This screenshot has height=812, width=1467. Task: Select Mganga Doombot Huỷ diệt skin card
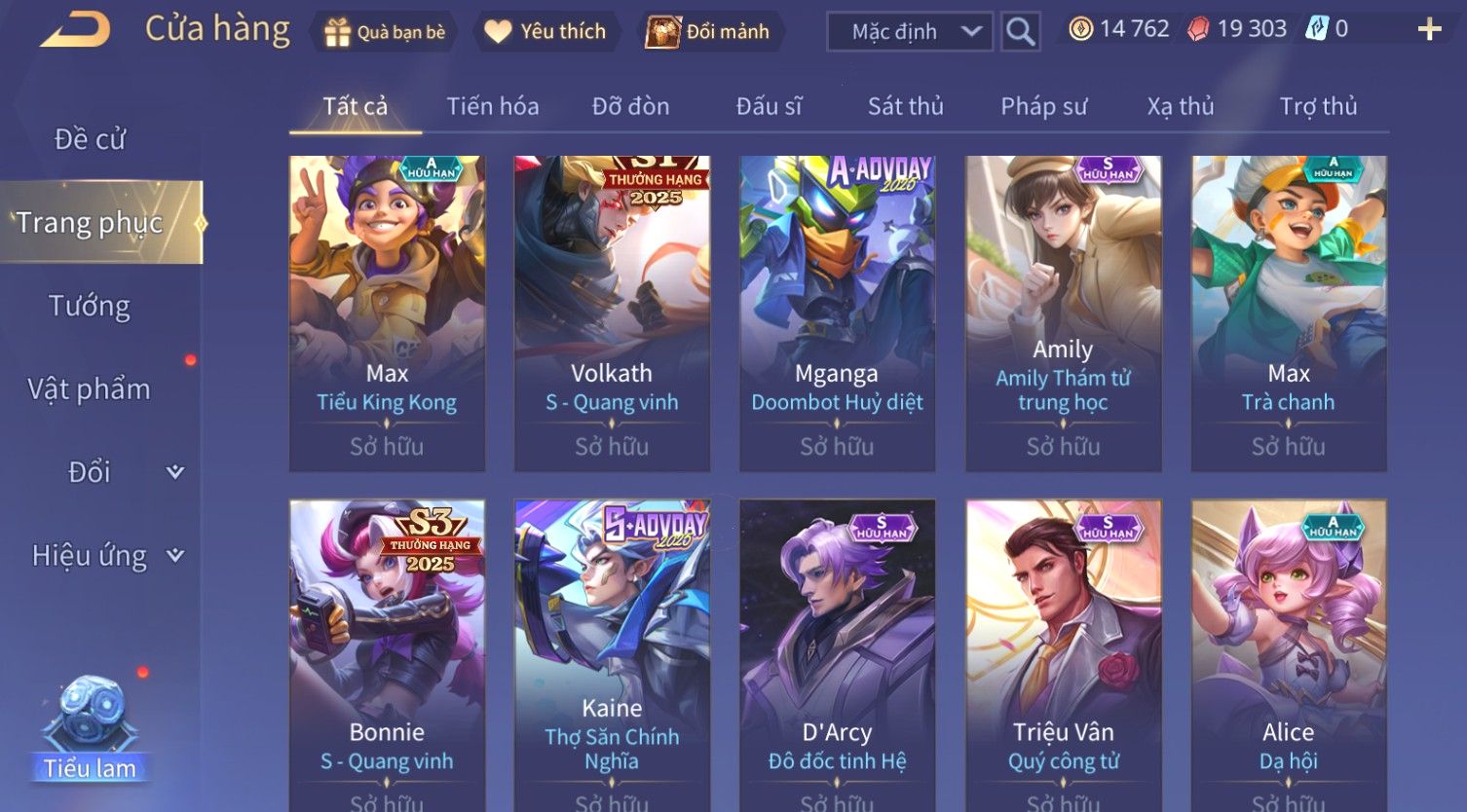click(x=837, y=314)
